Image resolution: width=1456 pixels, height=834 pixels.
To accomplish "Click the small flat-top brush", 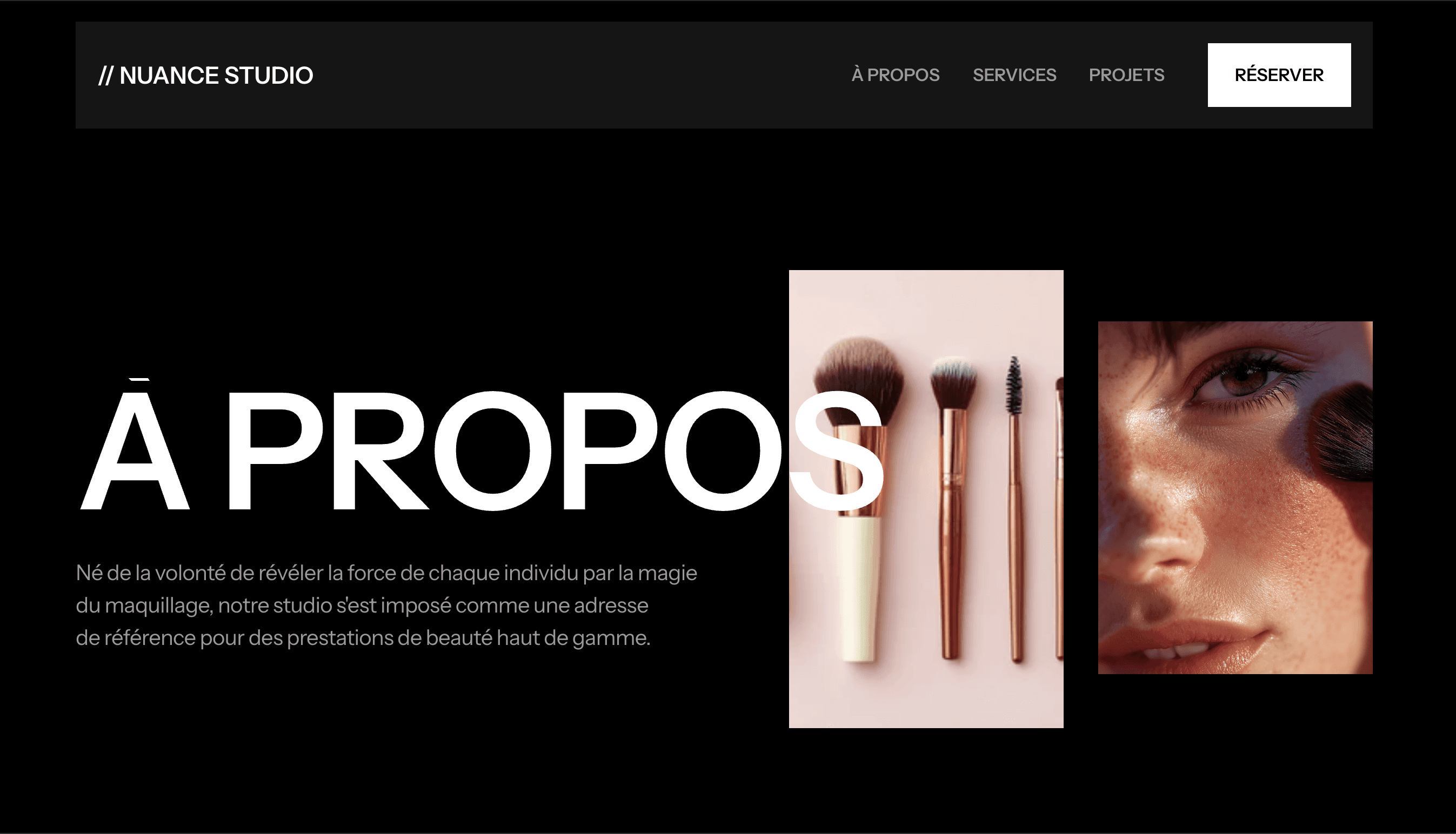I will point(952,382).
